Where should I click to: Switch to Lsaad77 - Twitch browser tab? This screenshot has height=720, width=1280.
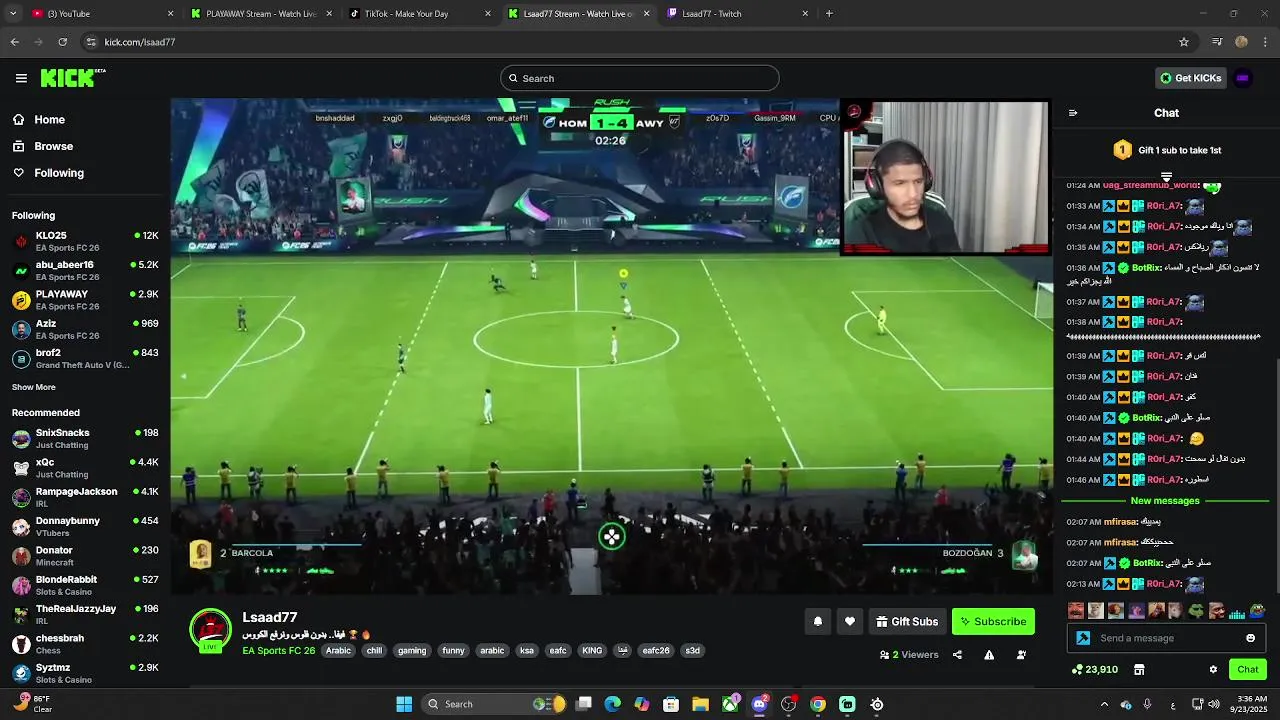click(x=737, y=14)
